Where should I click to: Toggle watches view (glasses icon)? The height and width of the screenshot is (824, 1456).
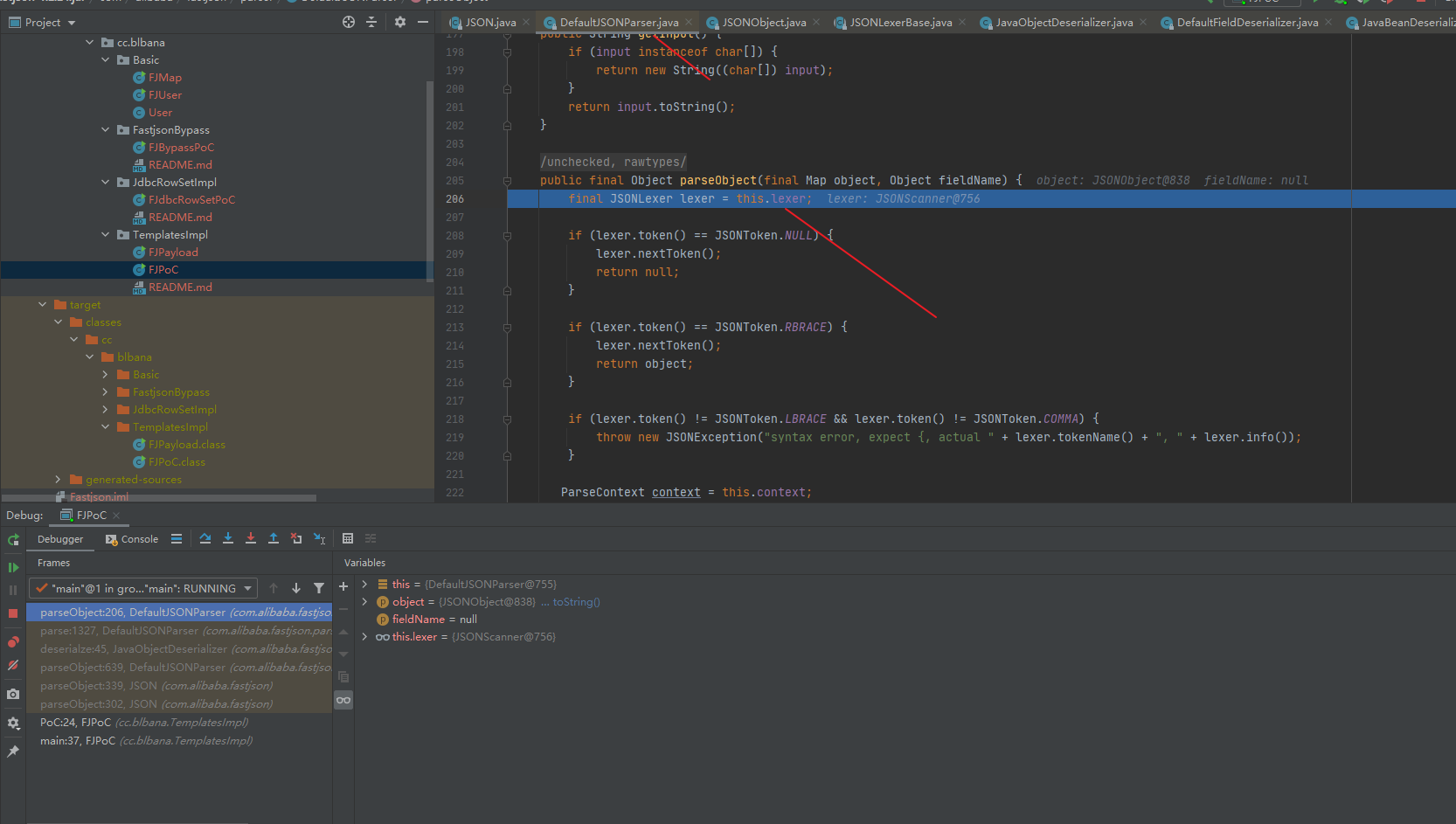click(x=343, y=700)
